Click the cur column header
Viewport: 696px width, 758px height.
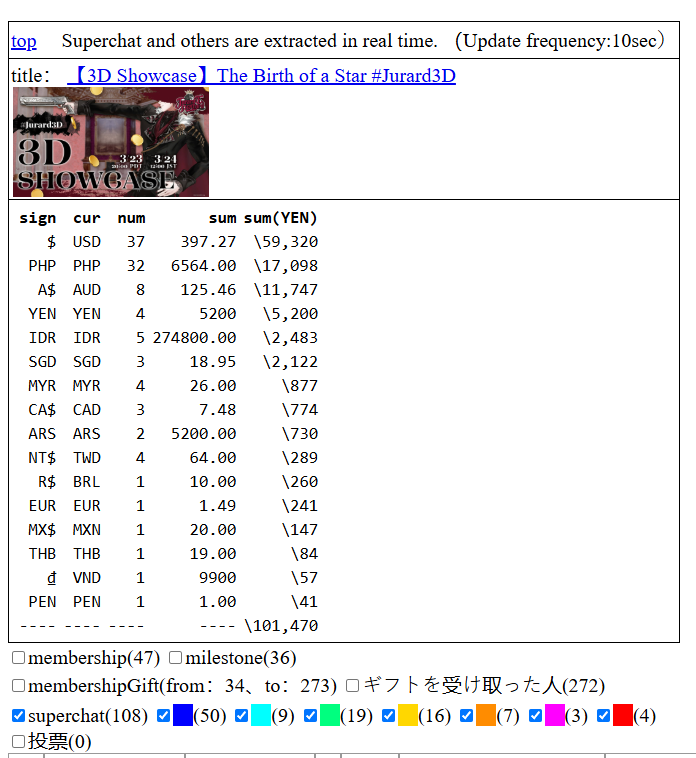pyautogui.click(x=87, y=219)
